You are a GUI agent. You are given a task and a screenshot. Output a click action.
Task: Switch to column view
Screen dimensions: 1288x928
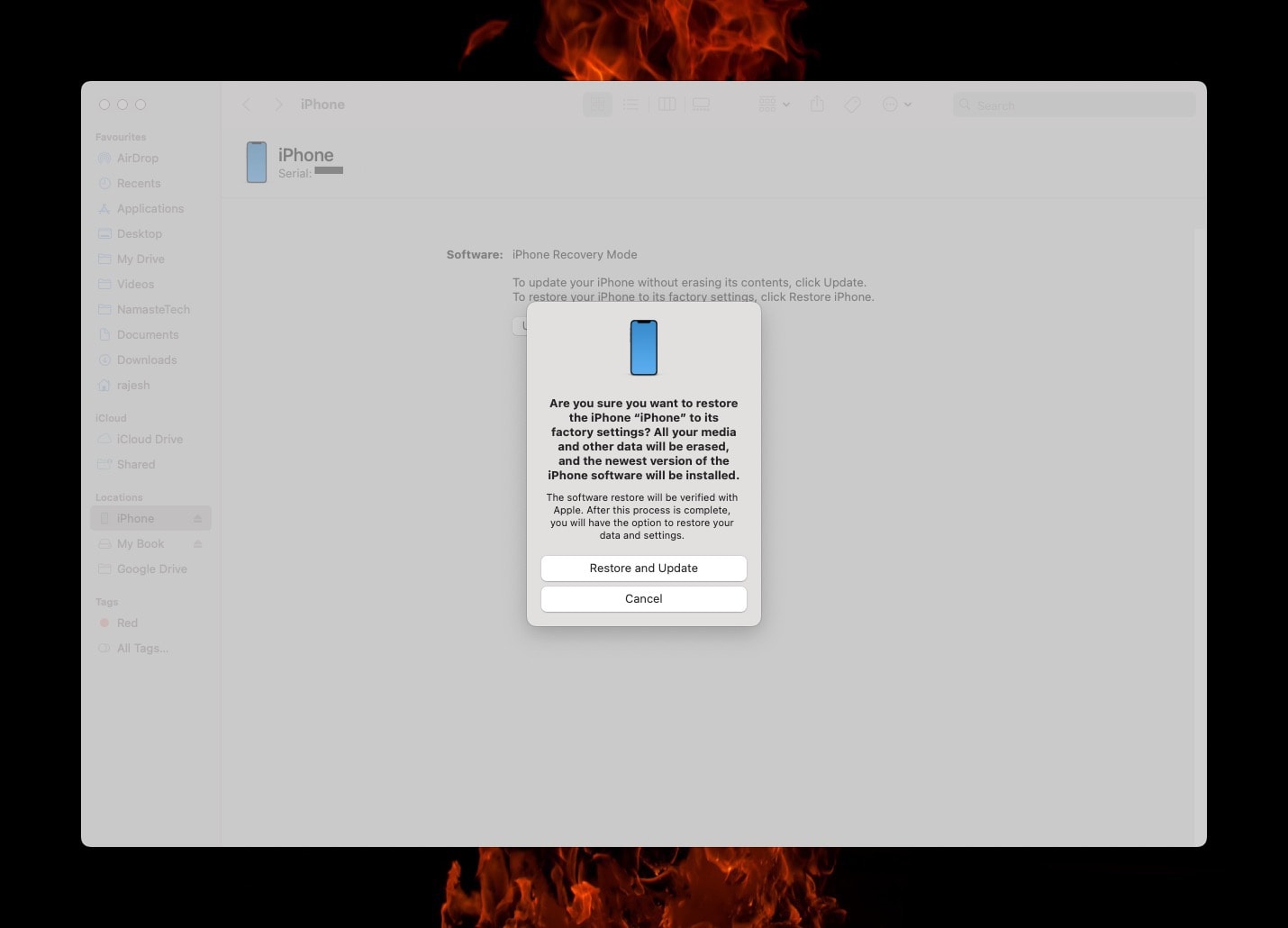tap(667, 105)
